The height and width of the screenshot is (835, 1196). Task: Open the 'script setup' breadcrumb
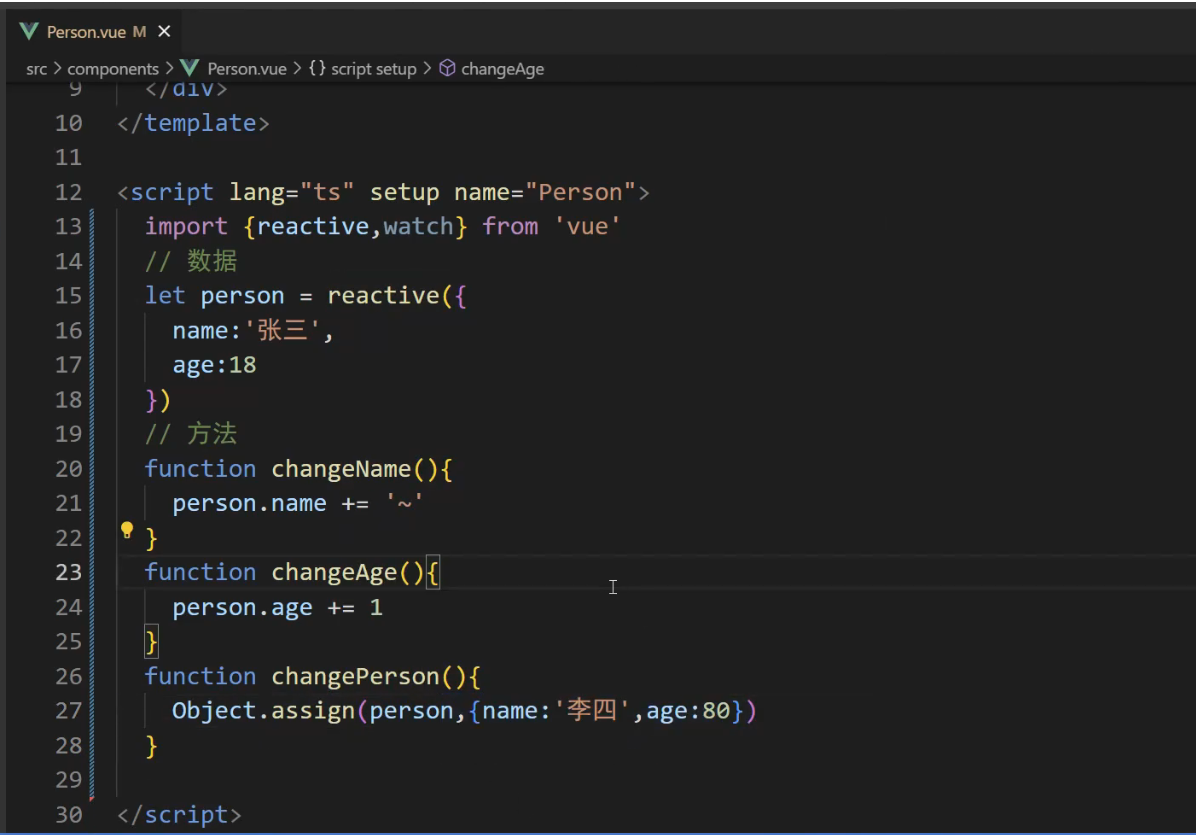(374, 69)
